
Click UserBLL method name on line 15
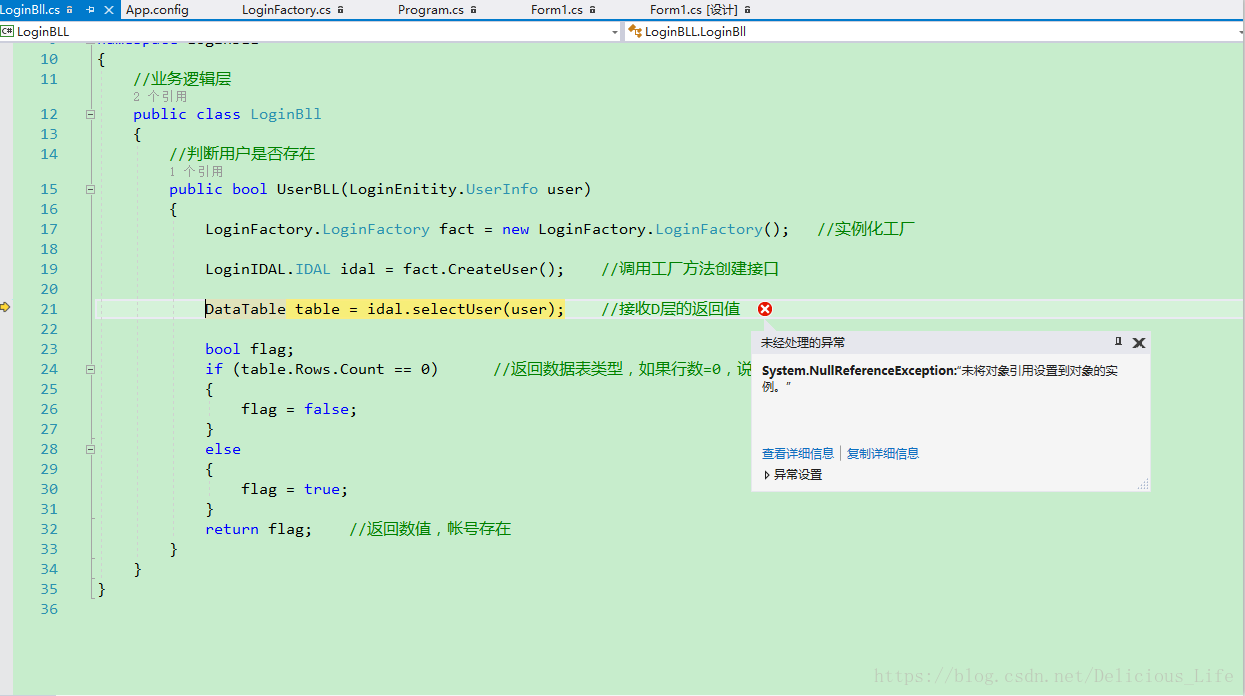[308, 189]
